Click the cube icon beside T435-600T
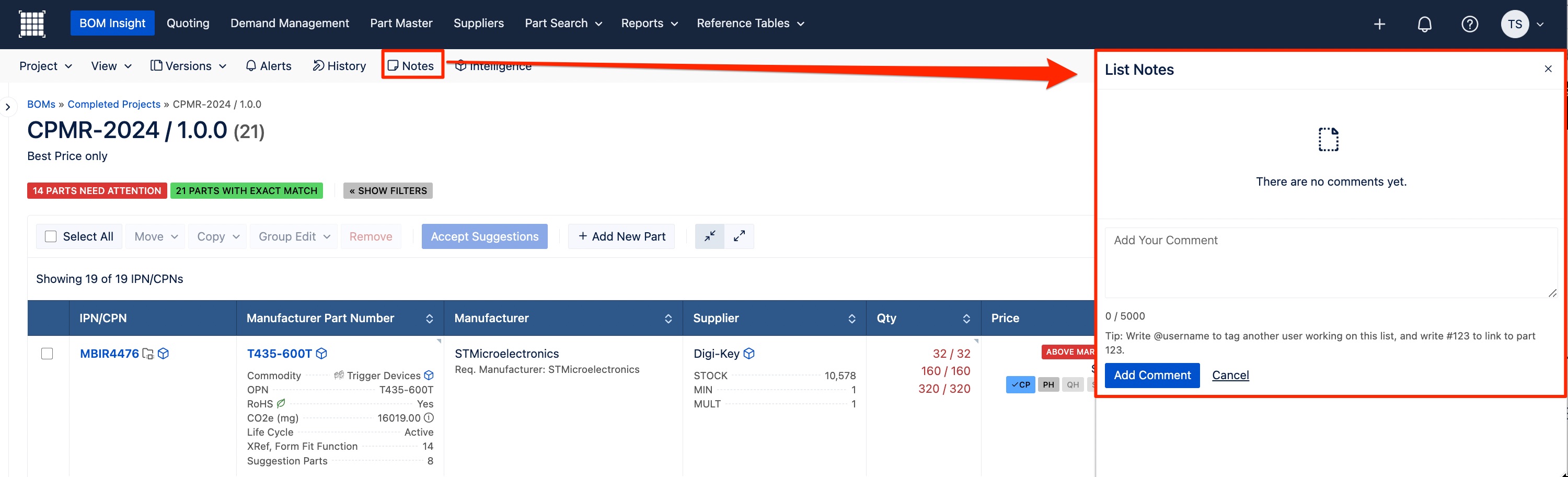Screen dimensions: 1568x477 [x=321, y=354]
